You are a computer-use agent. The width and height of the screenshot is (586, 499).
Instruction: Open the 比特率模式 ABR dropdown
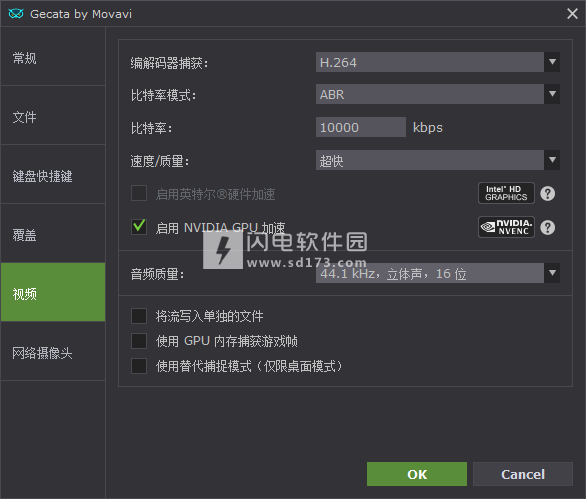(x=437, y=94)
